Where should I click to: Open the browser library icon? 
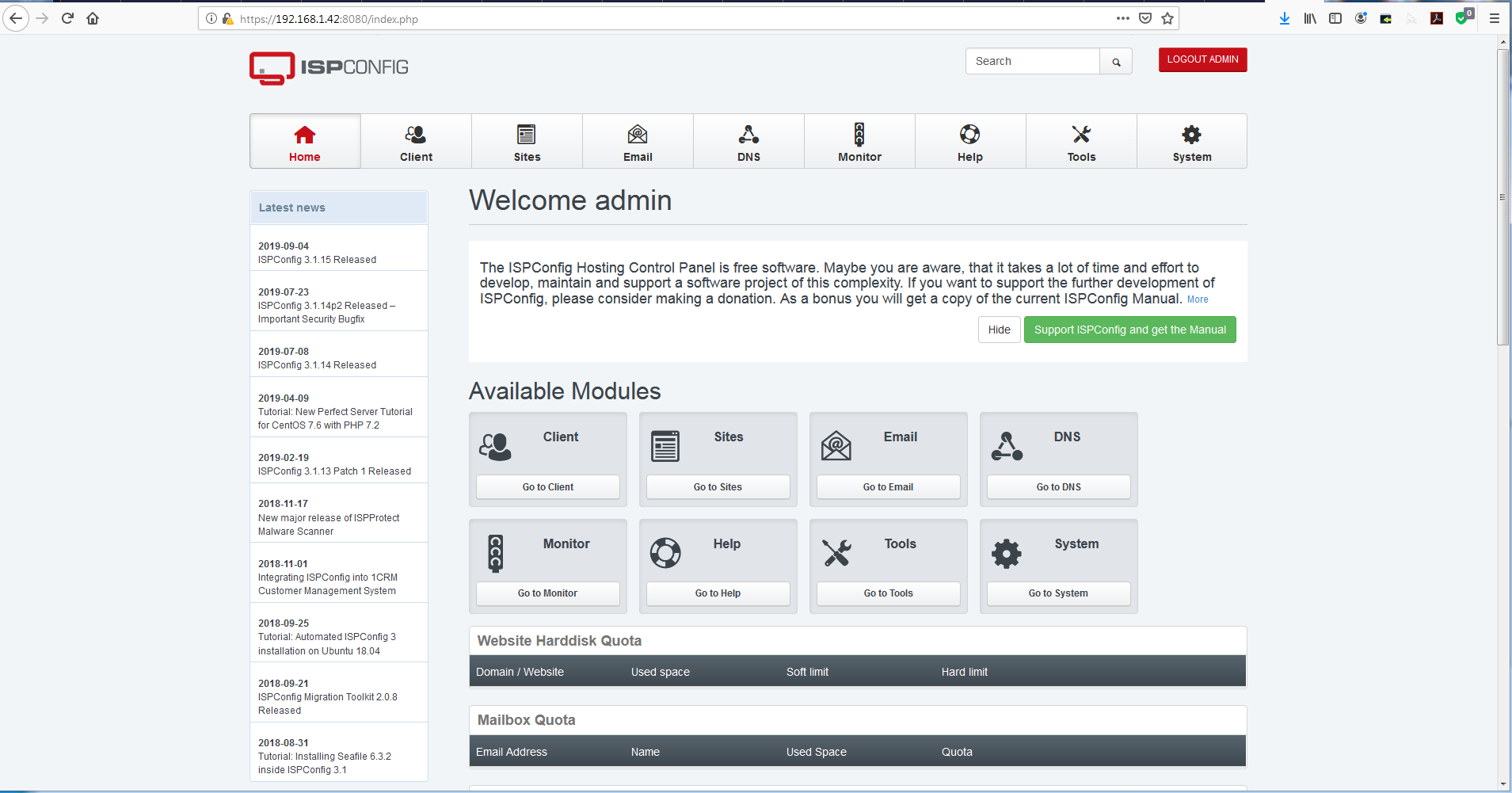click(1310, 18)
